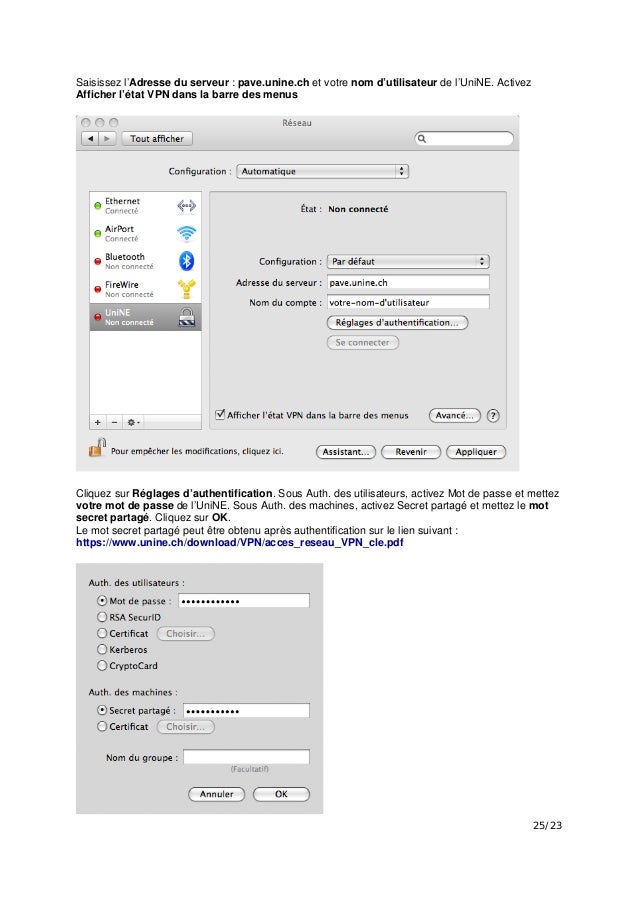Screen dimensions: 638x903
Task: Click the Nom du groupe field
Action: coord(246,757)
